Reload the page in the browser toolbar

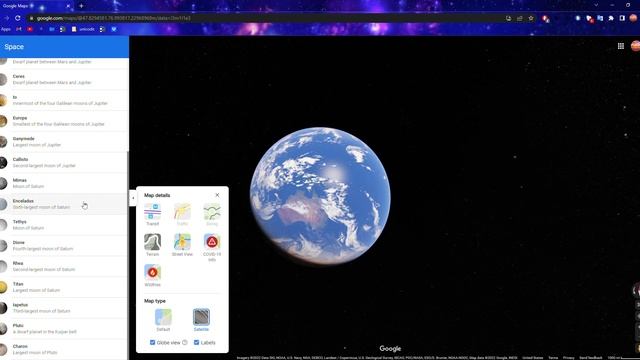click(x=18, y=18)
